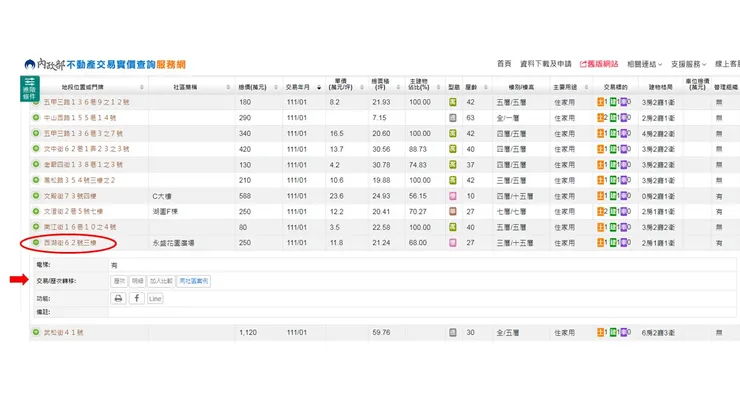Share via the Line button
Viewport: 740px width, 416px height.
click(x=155, y=298)
